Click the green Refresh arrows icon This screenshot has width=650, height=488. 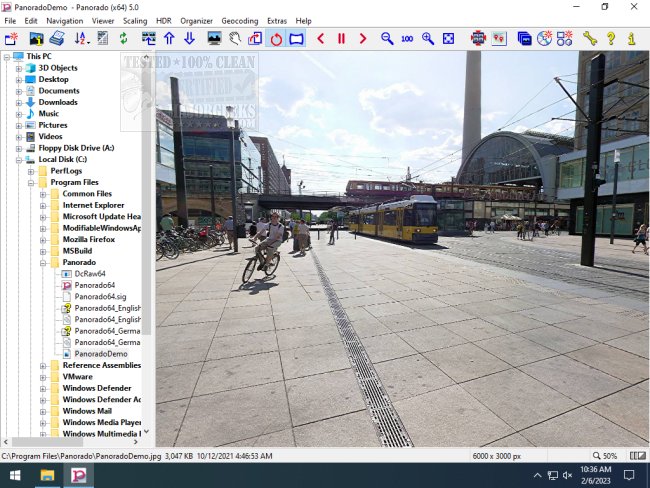click(123, 38)
